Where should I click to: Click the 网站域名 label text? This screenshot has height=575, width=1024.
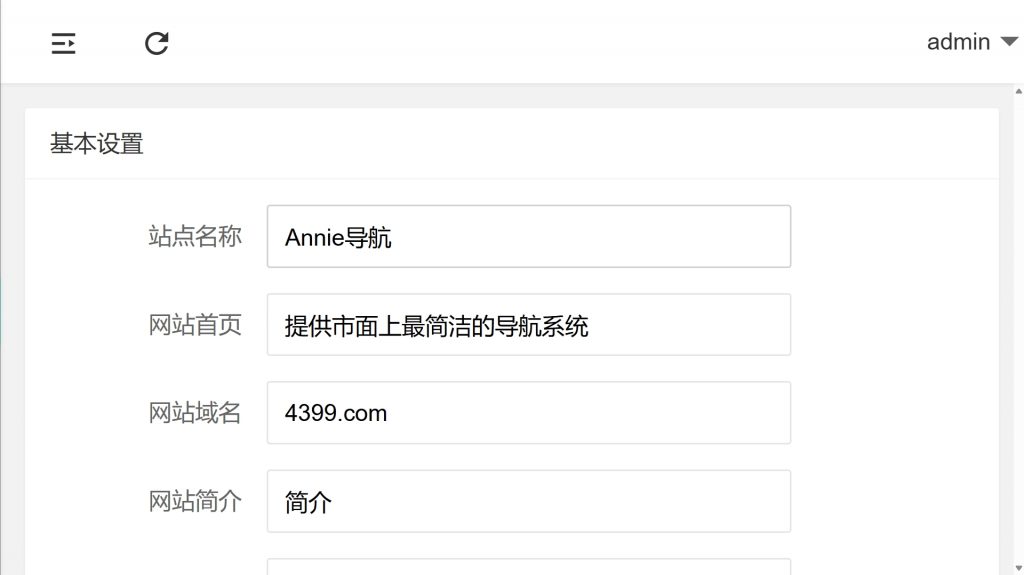[195, 413]
